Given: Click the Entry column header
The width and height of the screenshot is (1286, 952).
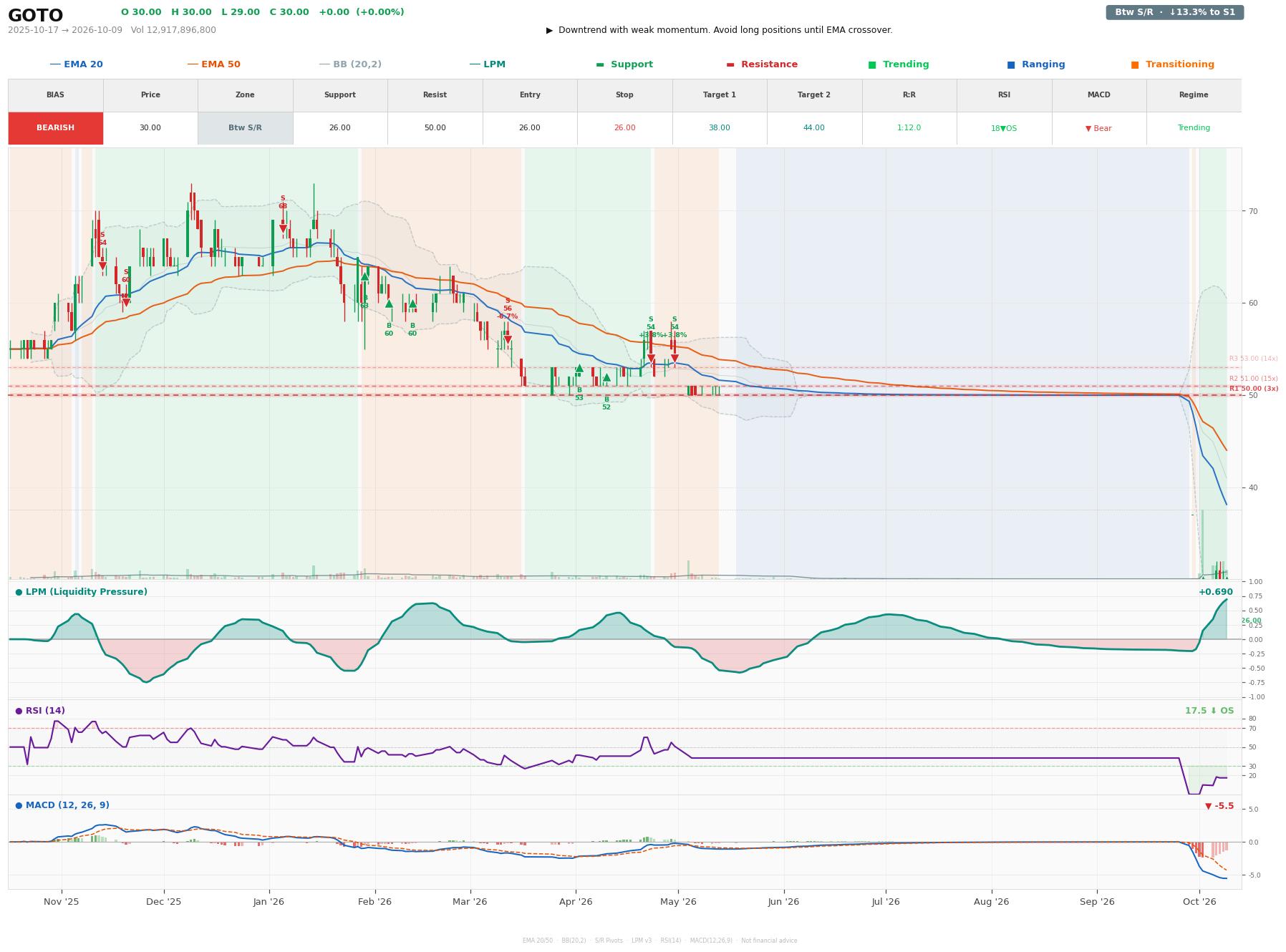Looking at the screenshot, I should [530, 94].
